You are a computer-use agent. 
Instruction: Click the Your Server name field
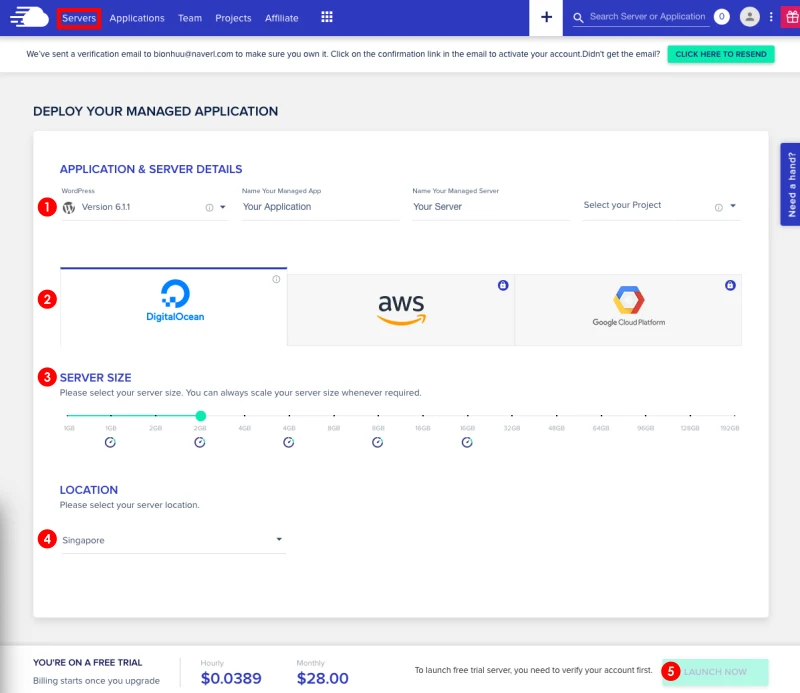[491, 207]
